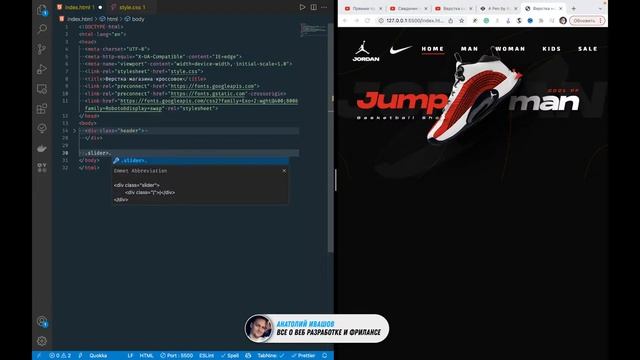Reload the page in Chrome
The image size is (640, 360).
[x=367, y=20]
